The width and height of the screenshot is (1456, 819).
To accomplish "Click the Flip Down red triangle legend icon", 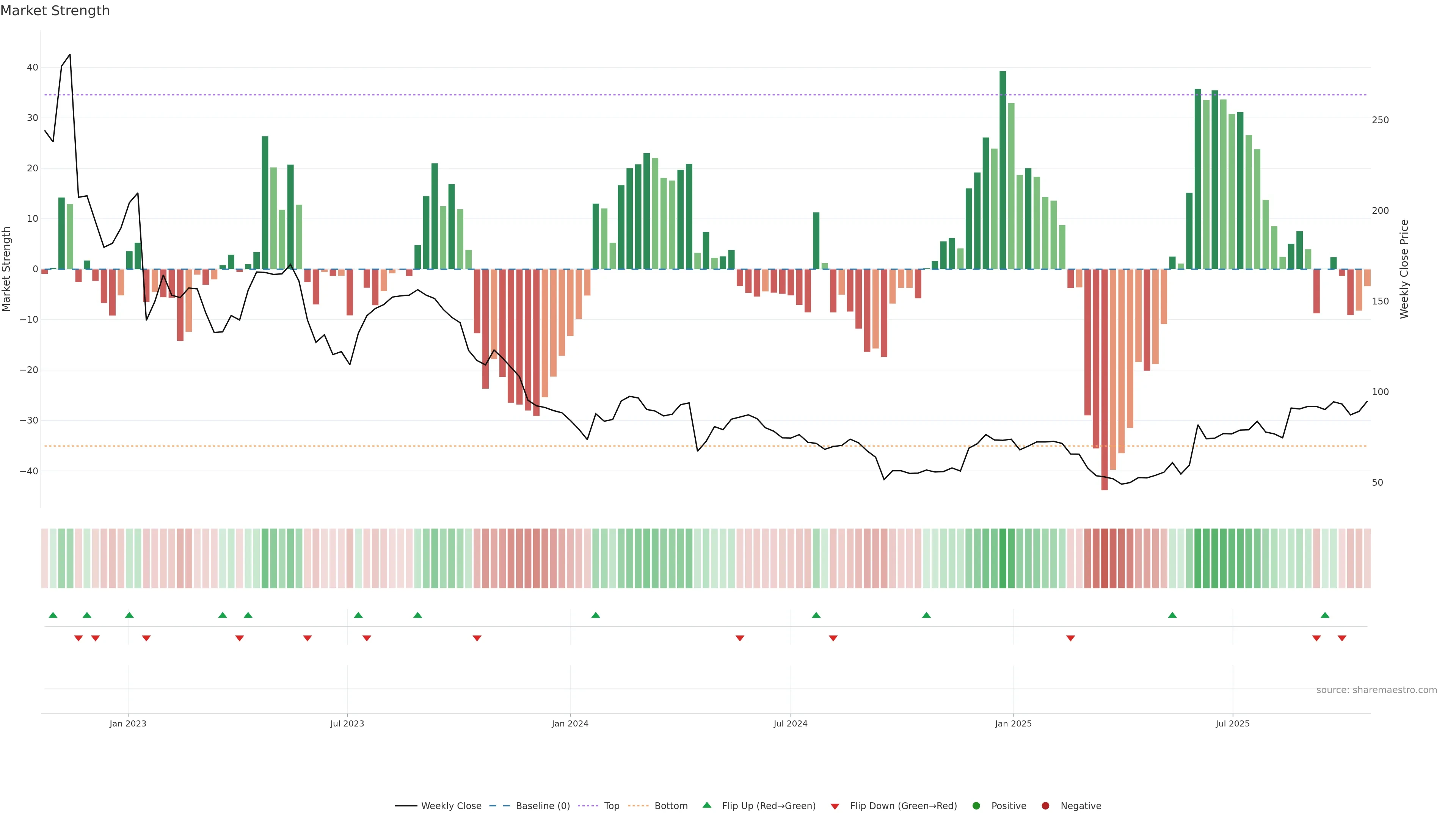I will click(x=834, y=806).
